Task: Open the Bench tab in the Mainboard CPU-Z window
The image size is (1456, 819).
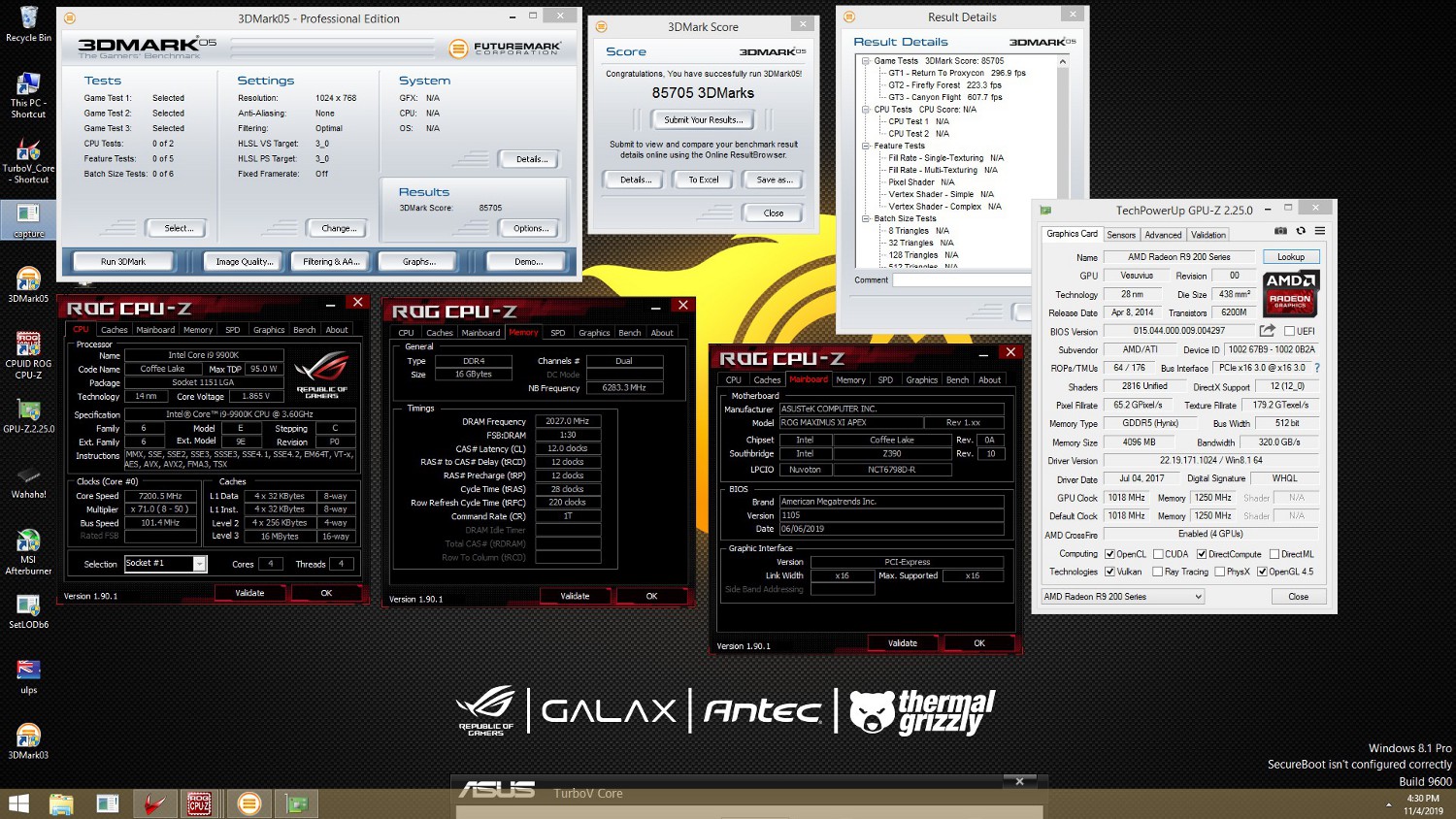Action: pos(957,380)
